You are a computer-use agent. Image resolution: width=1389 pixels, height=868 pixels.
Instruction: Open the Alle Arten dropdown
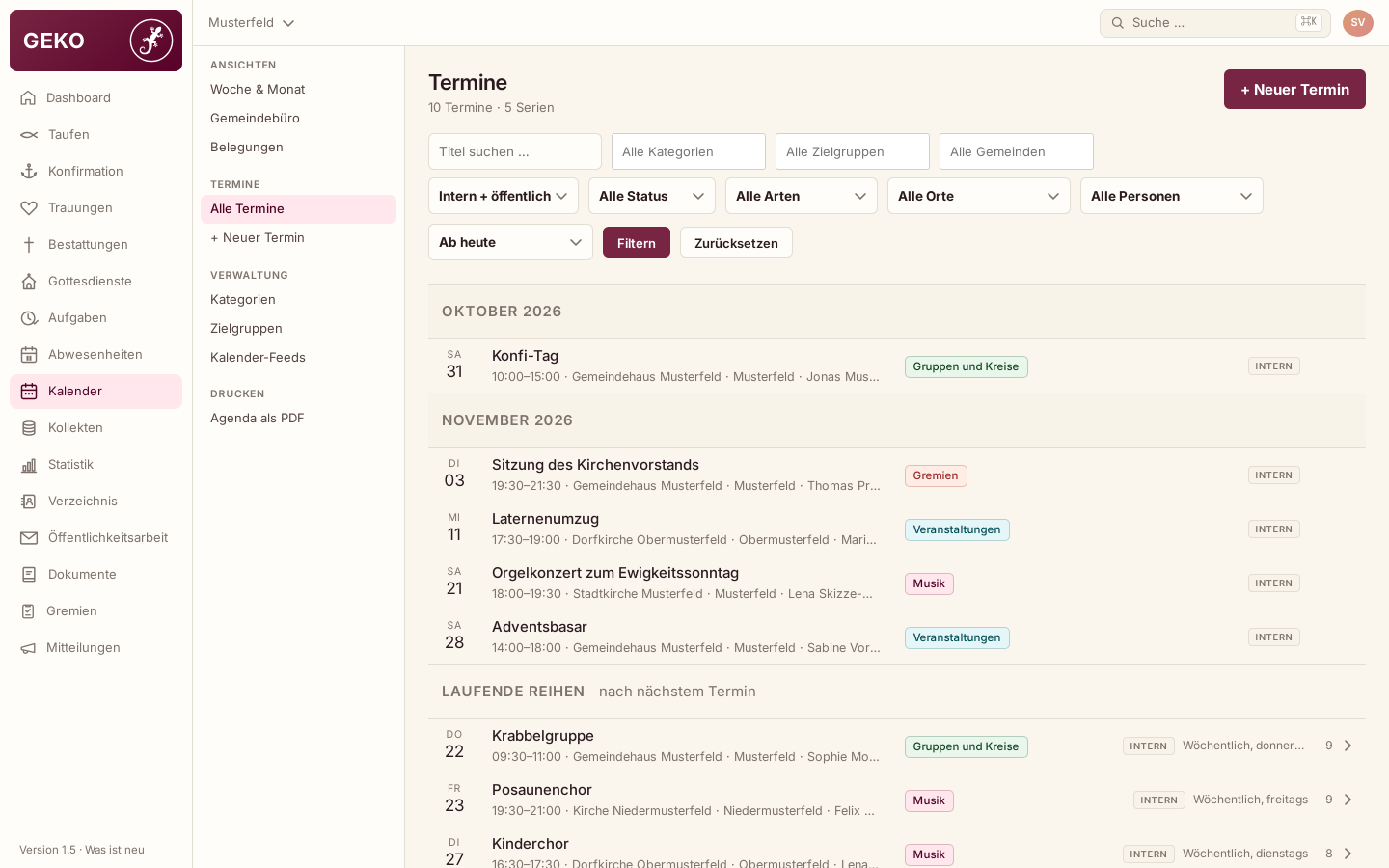click(x=802, y=196)
